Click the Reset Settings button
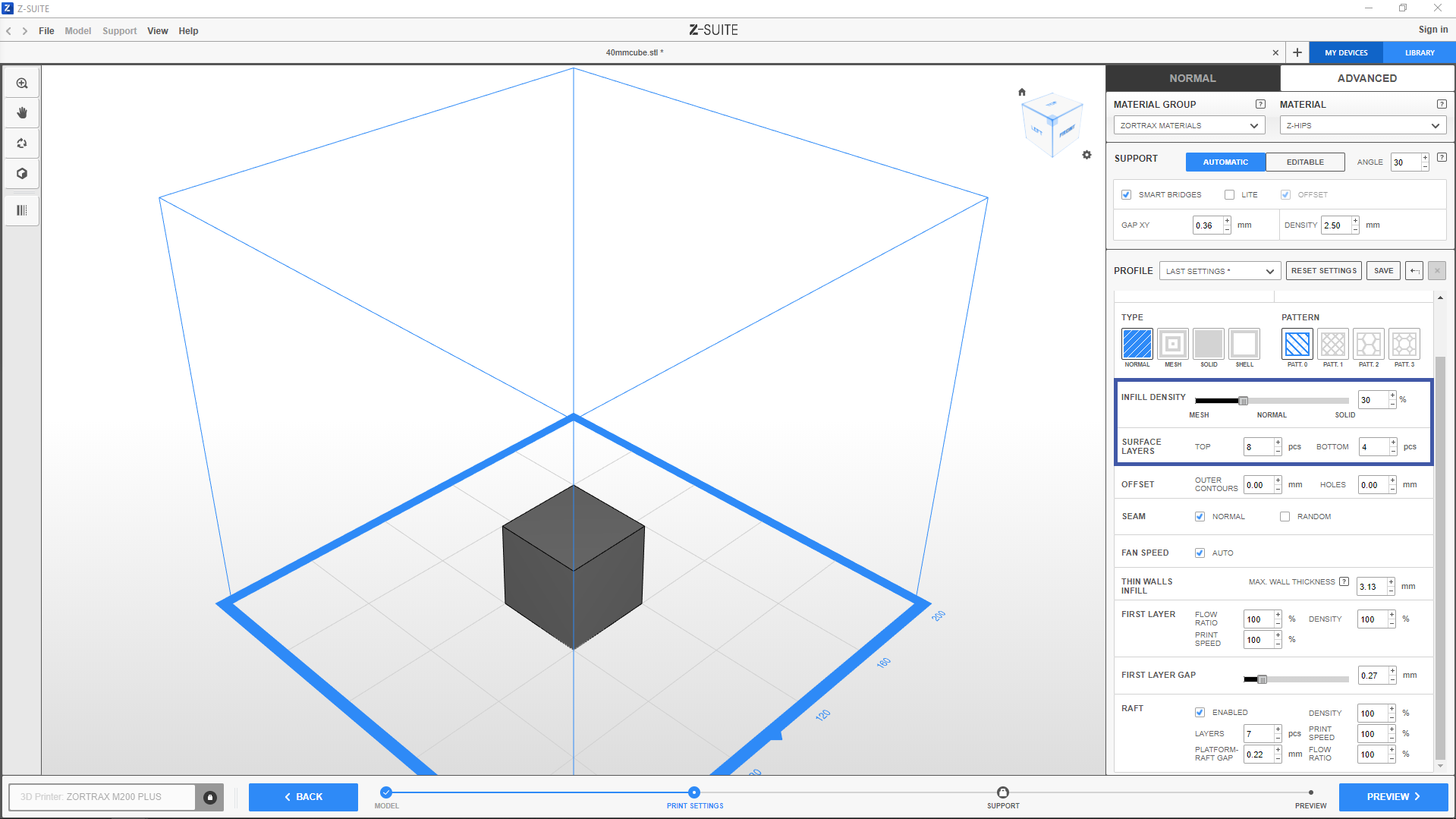Screen dimensions: 1456x819 (1323, 271)
